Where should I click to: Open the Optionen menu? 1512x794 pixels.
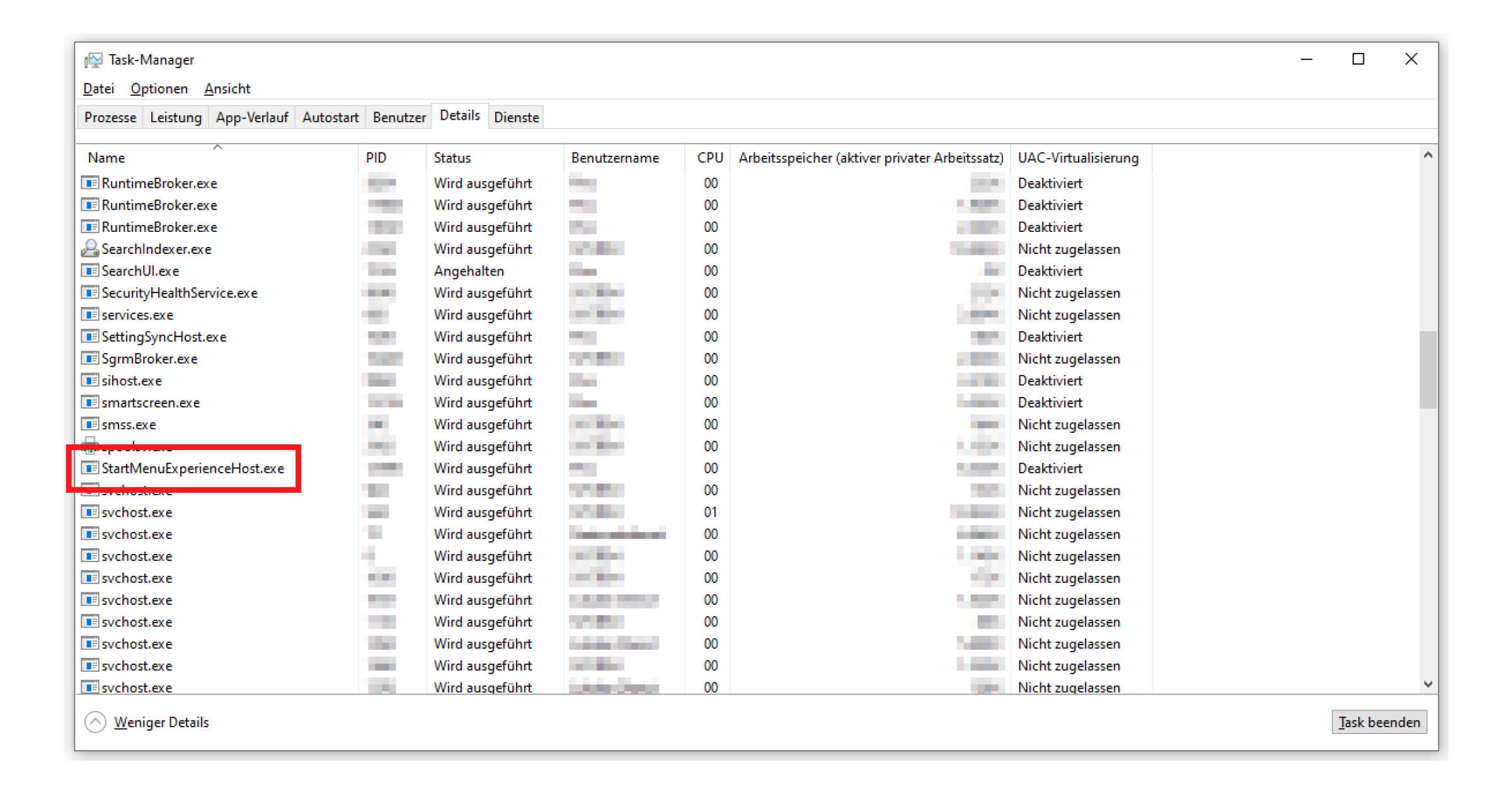click(x=158, y=88)
